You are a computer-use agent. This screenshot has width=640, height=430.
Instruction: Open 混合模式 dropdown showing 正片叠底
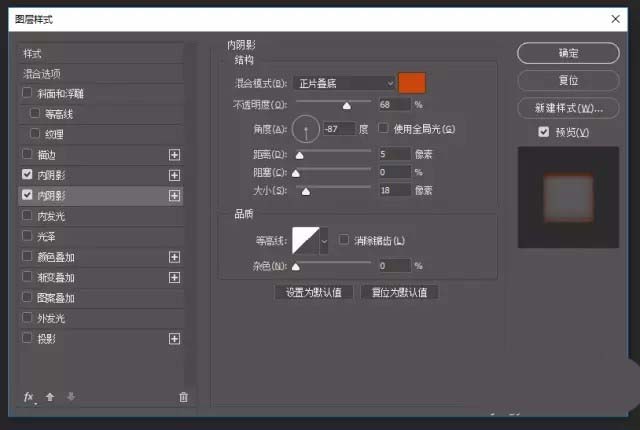coord(344,83)
